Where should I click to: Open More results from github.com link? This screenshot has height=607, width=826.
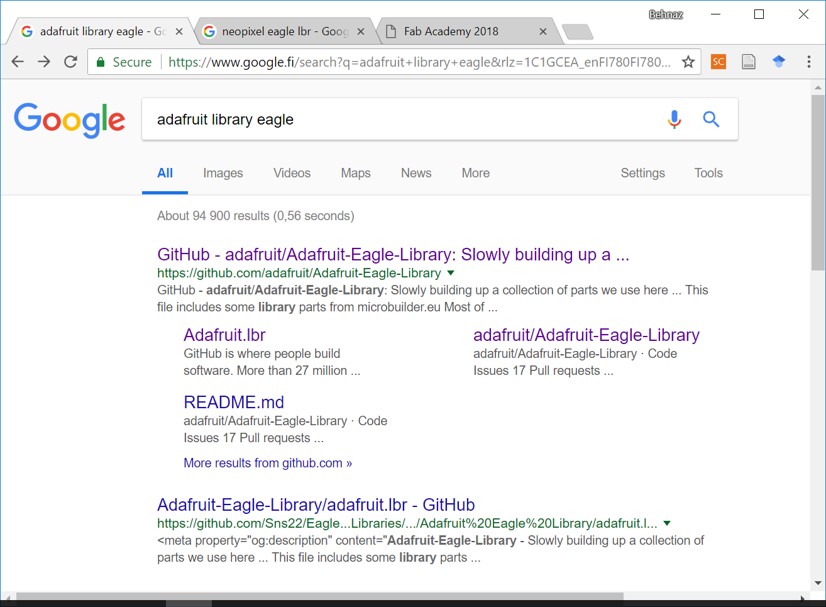point(268,463)
